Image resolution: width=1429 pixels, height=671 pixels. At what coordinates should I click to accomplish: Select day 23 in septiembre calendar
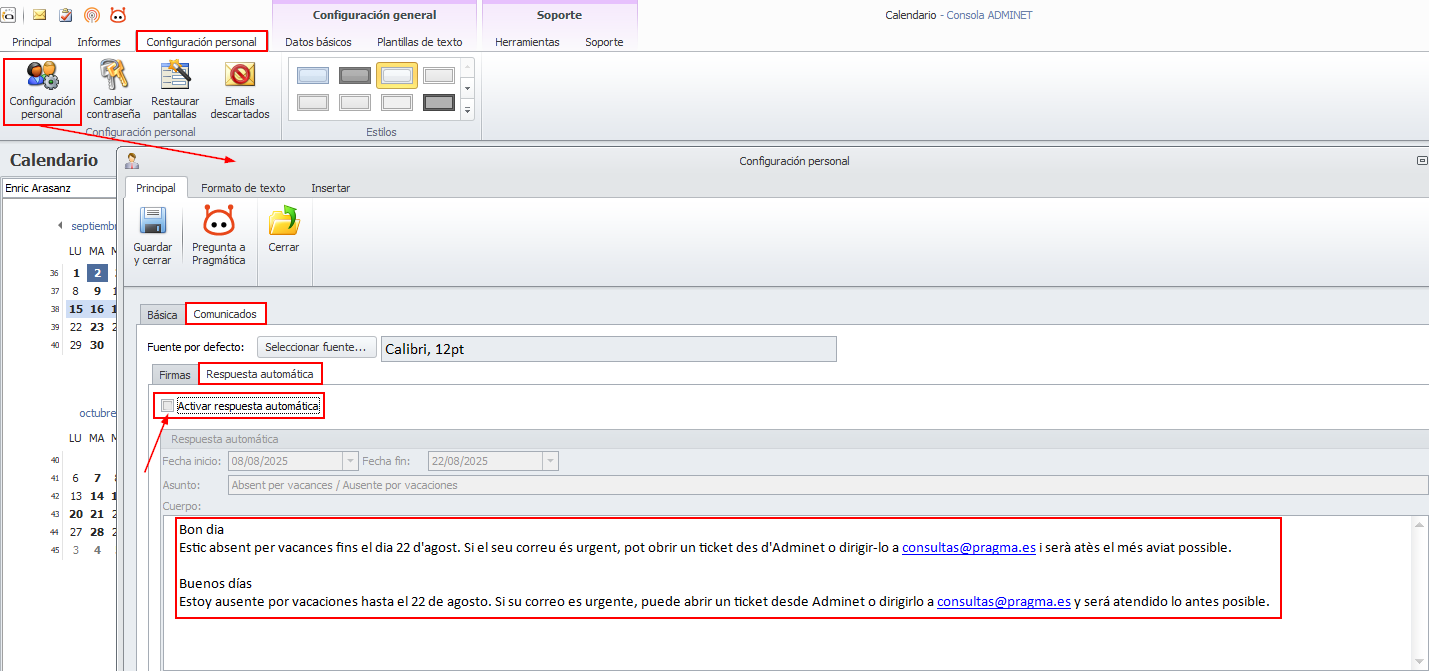pyautogui.click(x=96, y=327)
